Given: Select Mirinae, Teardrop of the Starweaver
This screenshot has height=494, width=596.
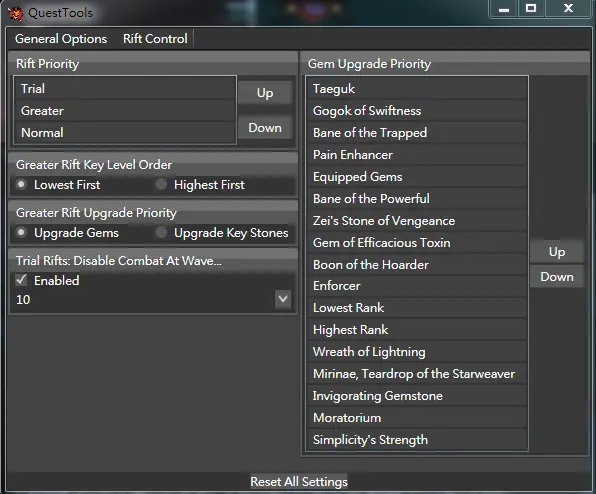Looking at the screenshot, I should pos(417,374).
